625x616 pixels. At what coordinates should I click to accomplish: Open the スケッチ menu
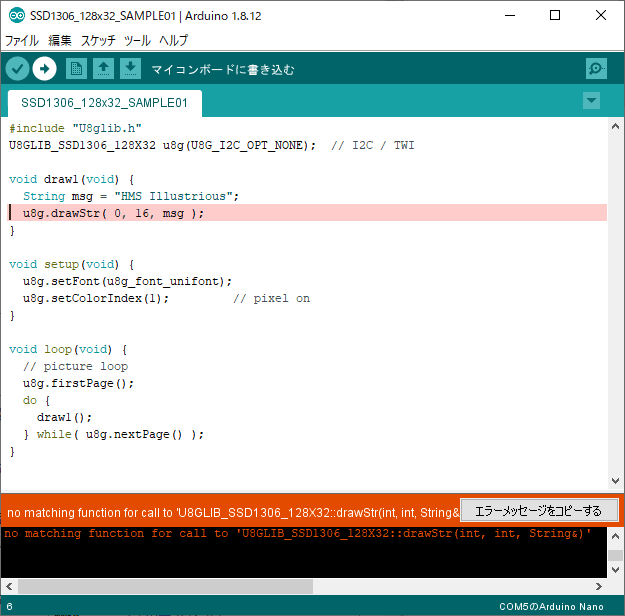pos(98,40)
